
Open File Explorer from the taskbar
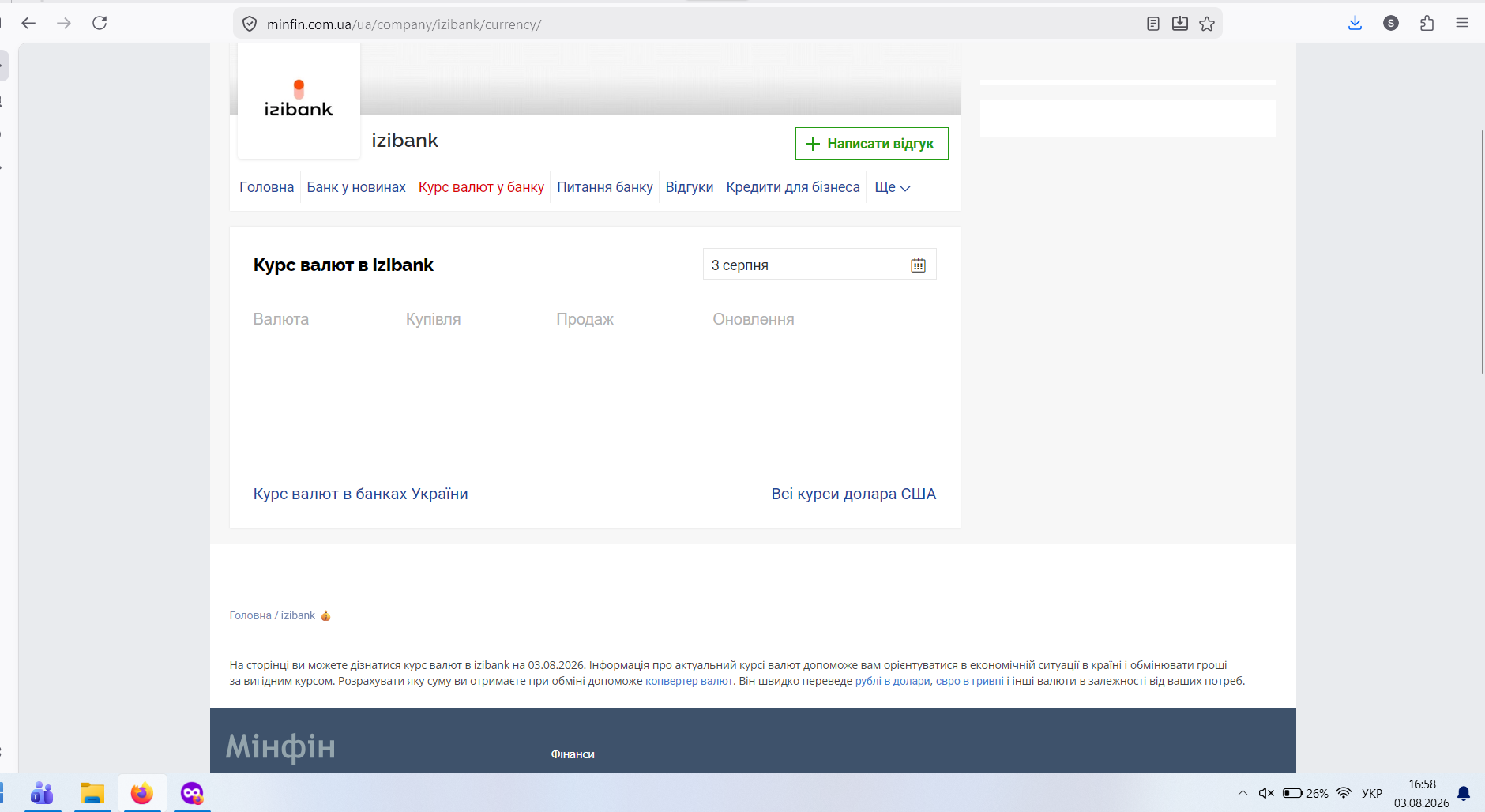pyautogui.click(x=92, y=793)
